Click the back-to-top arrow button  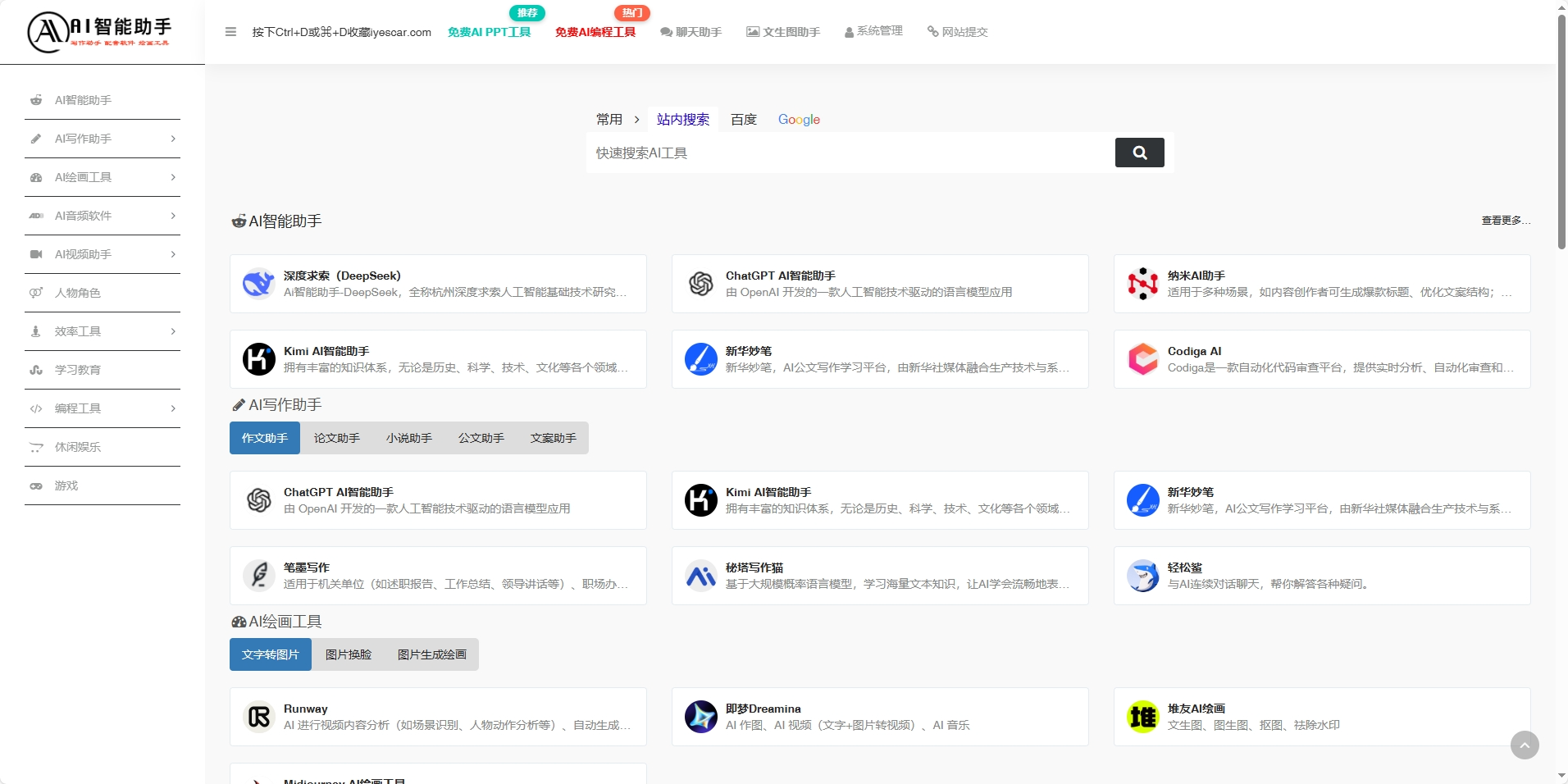(x=1524, y=745)
